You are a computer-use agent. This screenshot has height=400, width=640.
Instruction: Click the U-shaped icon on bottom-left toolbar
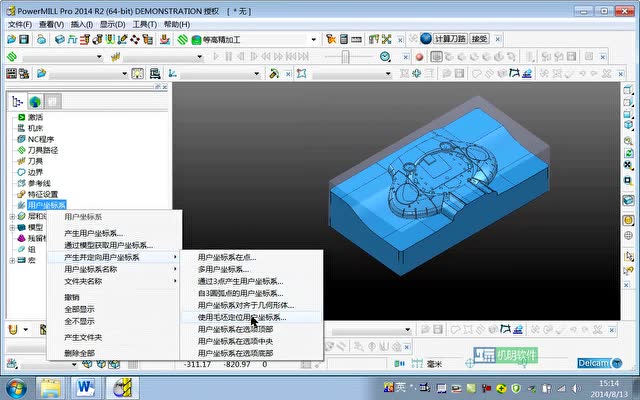13,329
